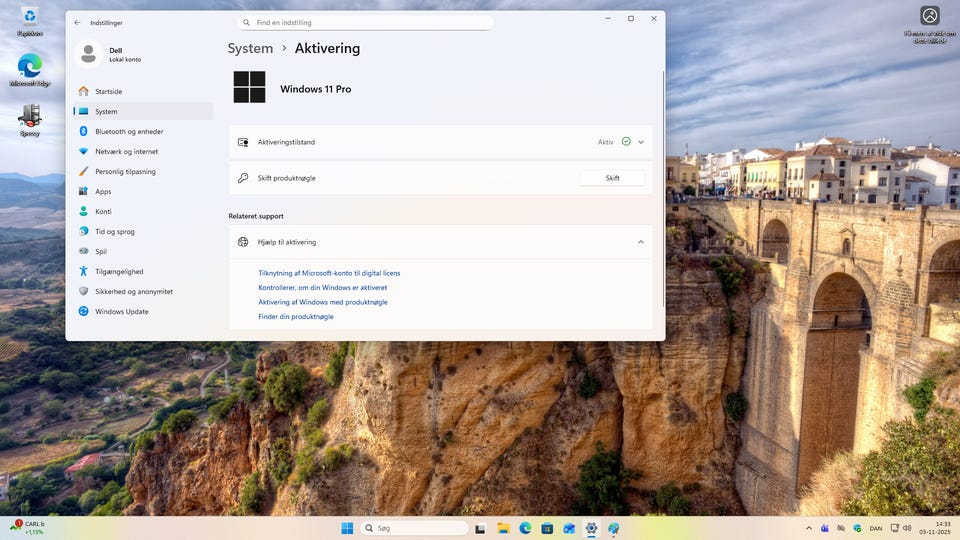Expand the Aktiveringstilstand row chevron

[x=641, y=142]
